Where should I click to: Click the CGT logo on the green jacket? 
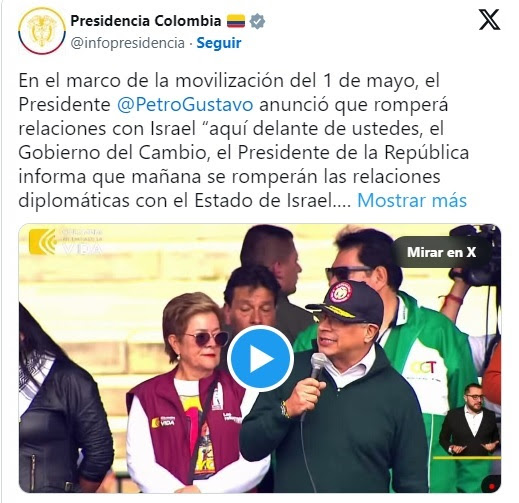click(423, 368)
